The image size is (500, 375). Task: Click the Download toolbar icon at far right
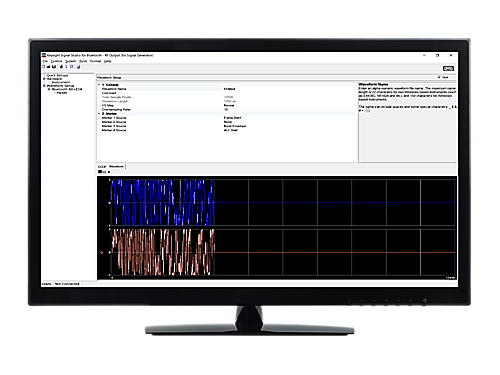78,67
